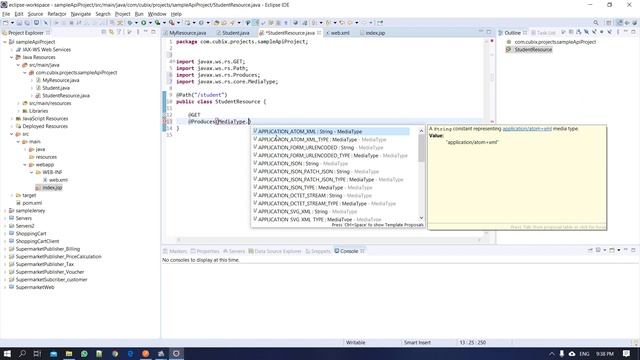Select StudentResource.java in Project Explorer
This screenshot has height=360, width=640.
point(66,96)
